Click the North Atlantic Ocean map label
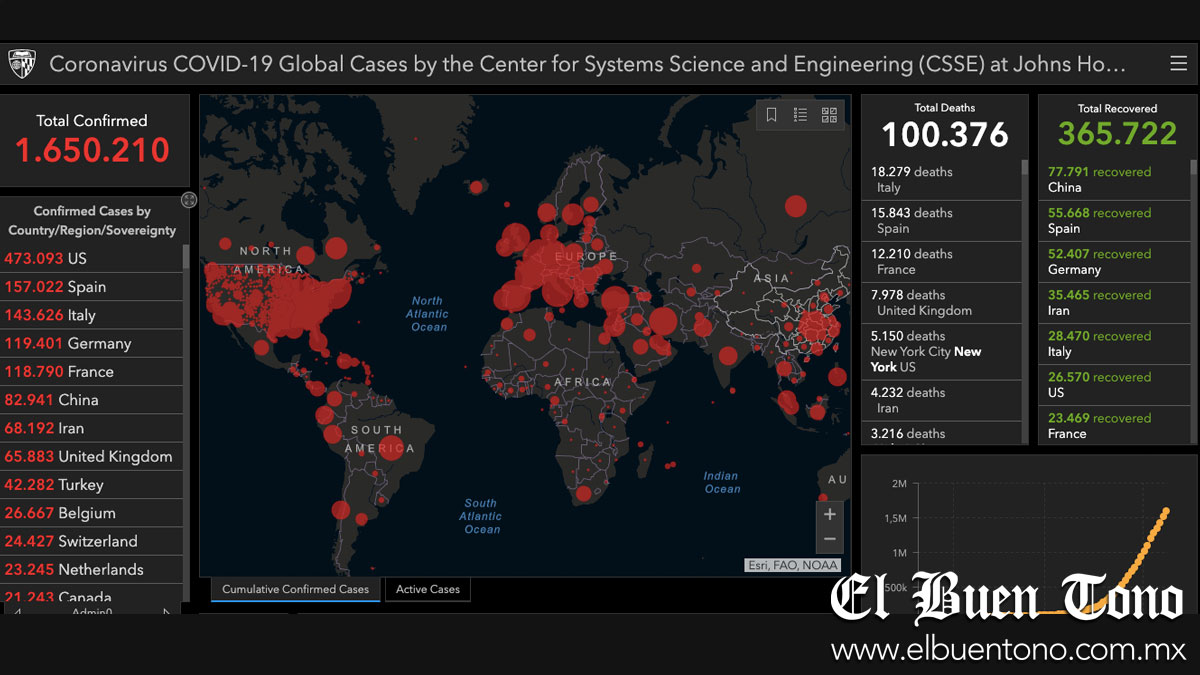The height and width of the screenshot is (675, 1200). (428, 314)
